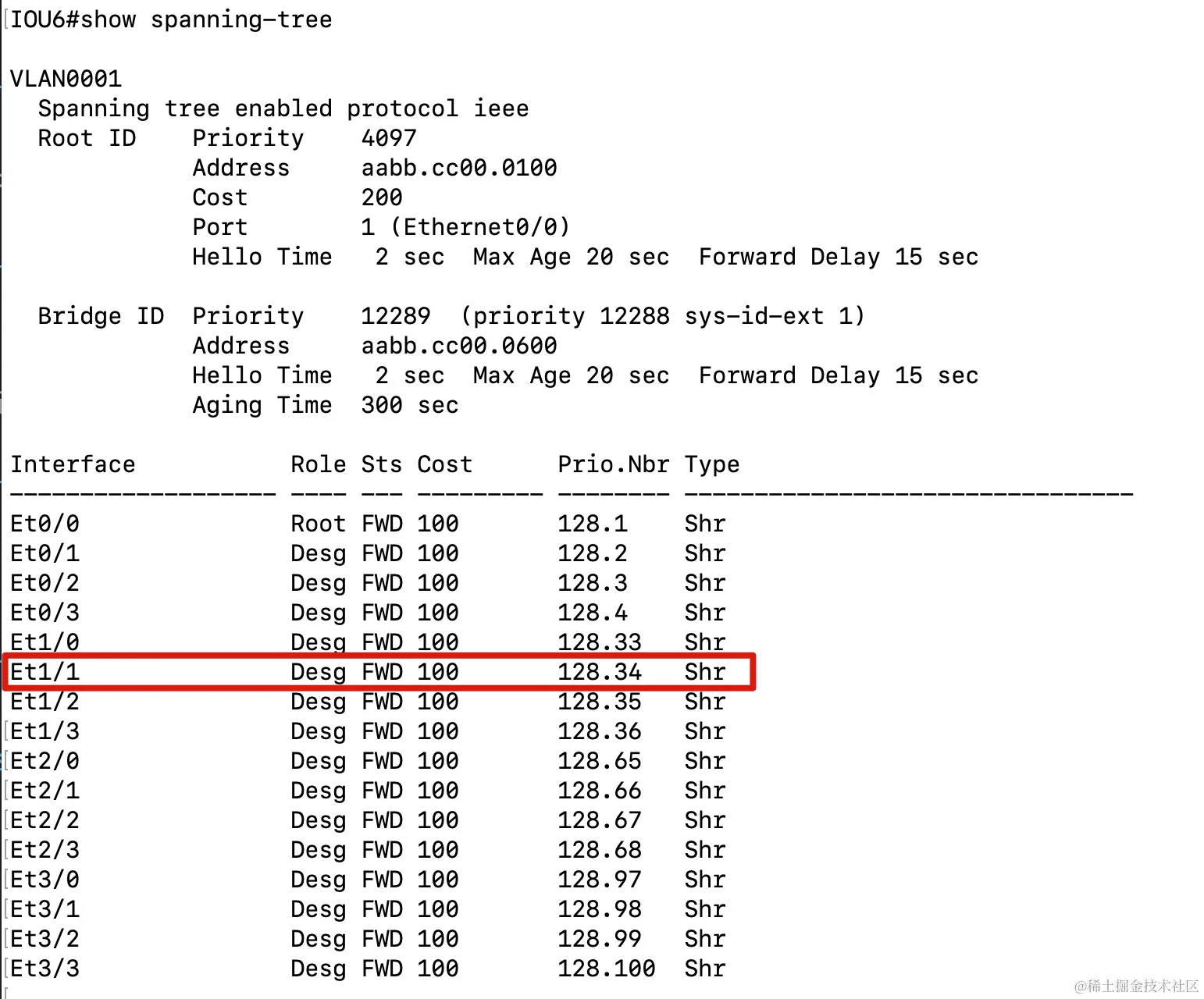
Task: Select root port '1 (Ethernet0/0)'
Action: click(x=466, y=227)
